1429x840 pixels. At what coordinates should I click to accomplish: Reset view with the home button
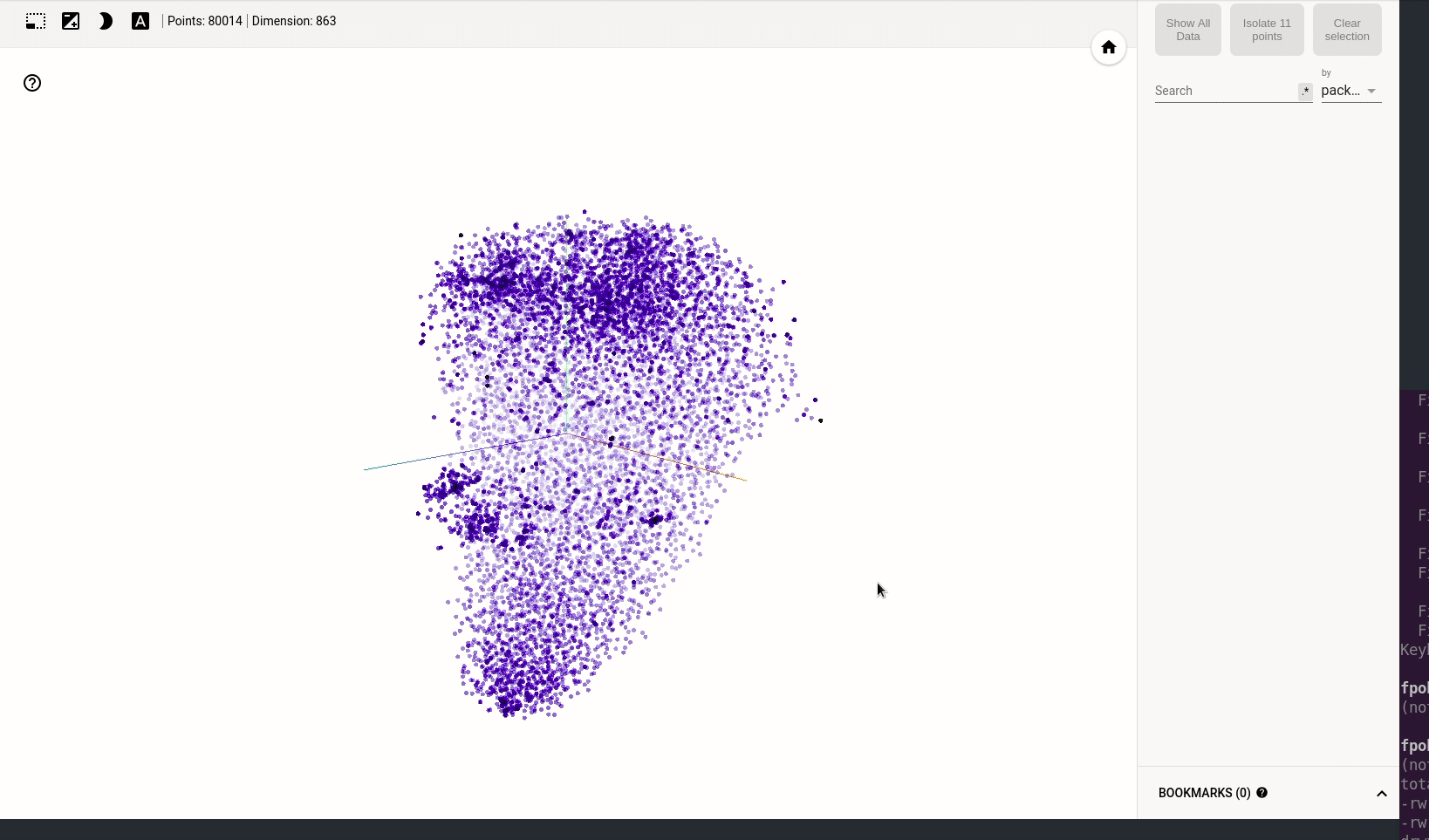[1109, 47]
